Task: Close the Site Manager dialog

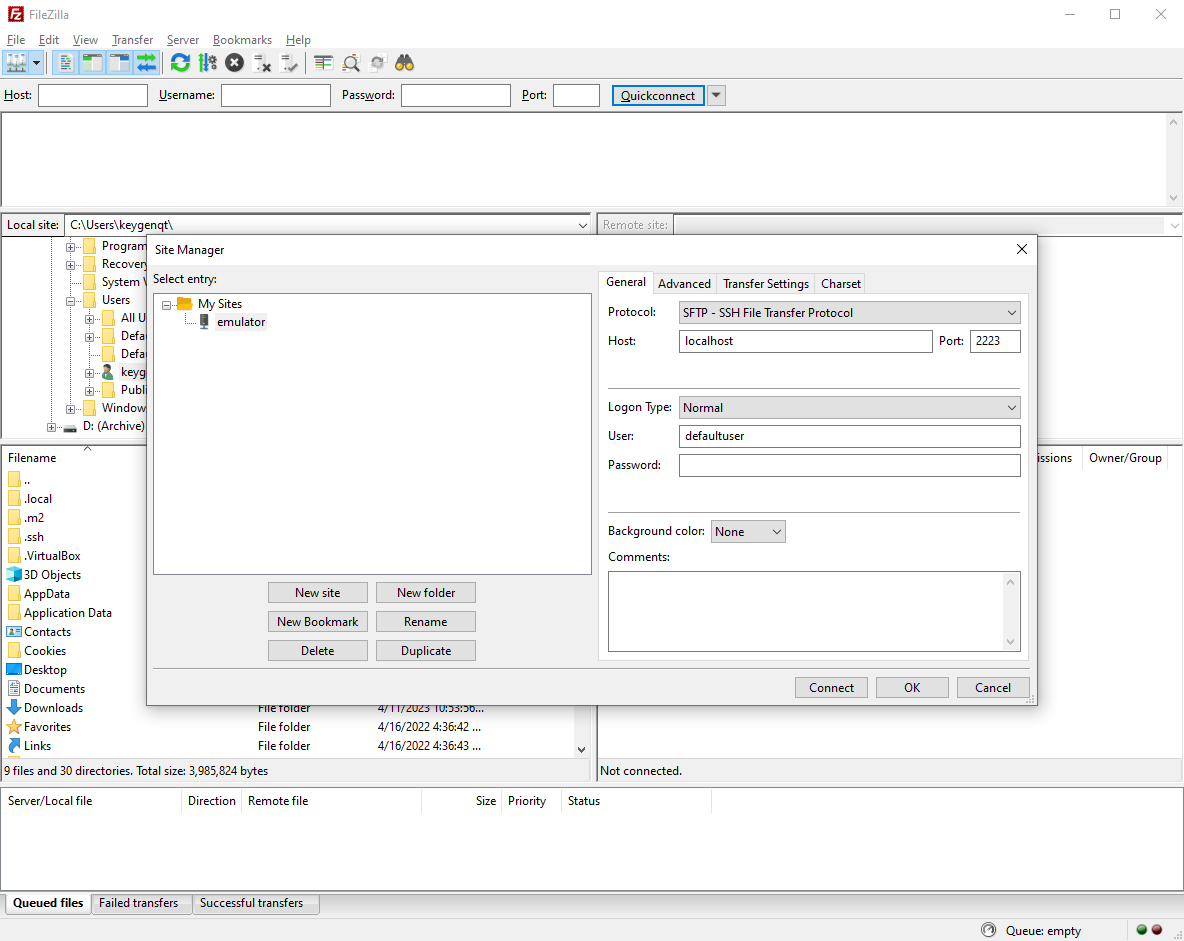Action: 1022,249
